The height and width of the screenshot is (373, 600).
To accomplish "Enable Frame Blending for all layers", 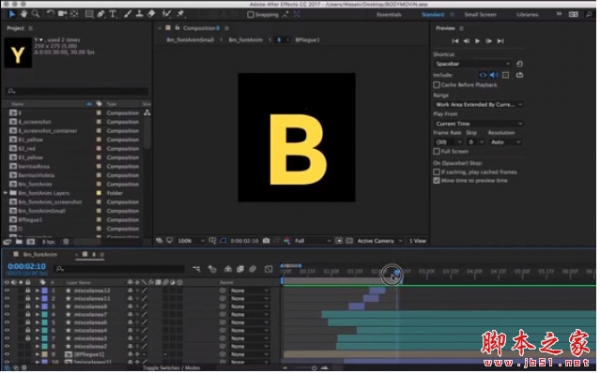I will (240, 270).
